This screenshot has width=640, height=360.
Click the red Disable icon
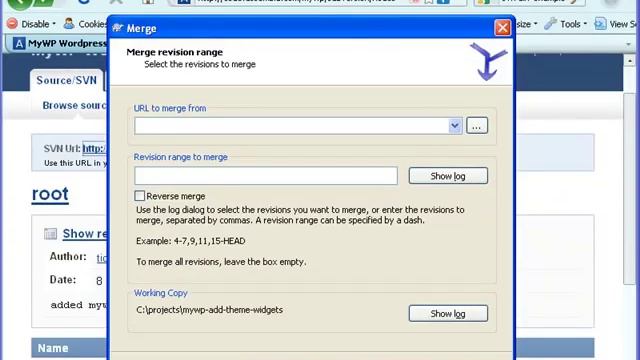[x=12, y=24]
